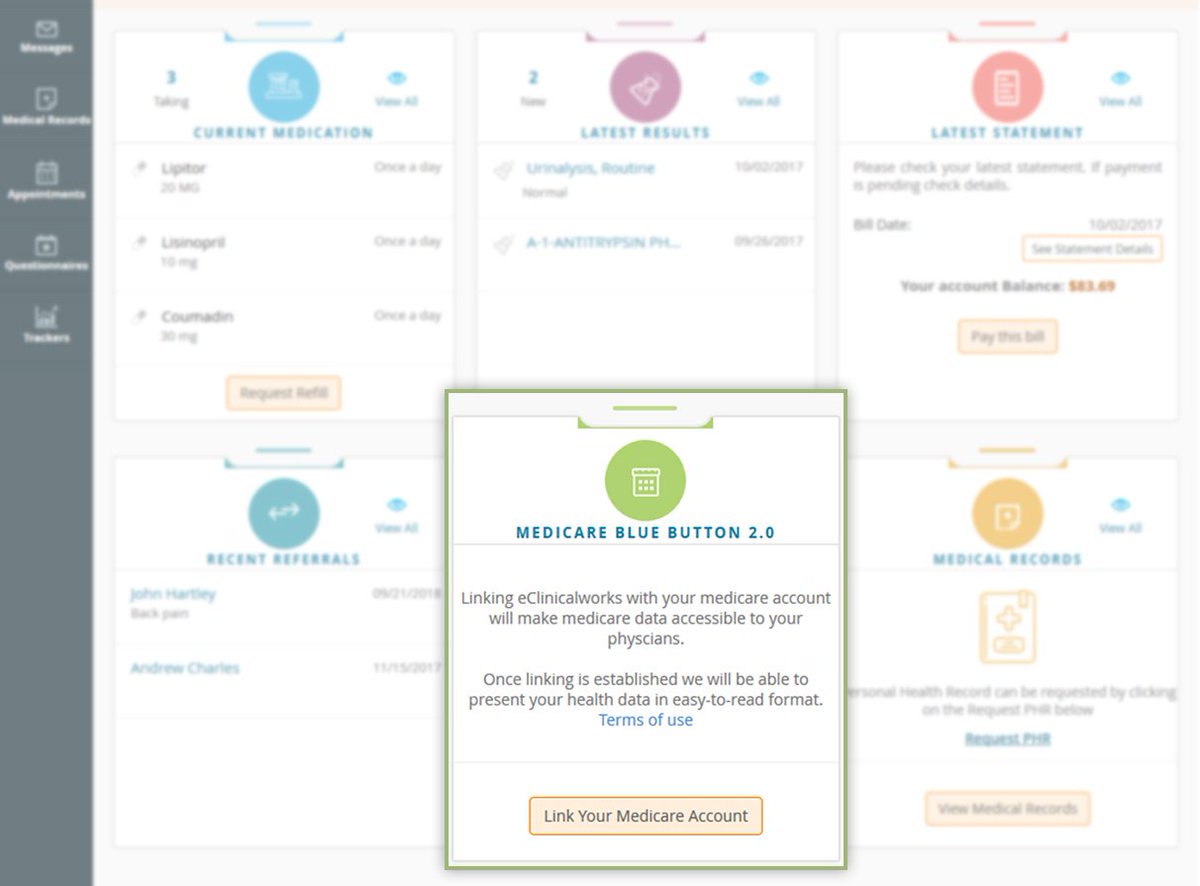View all in the Medical Records card

(1120, 515)
